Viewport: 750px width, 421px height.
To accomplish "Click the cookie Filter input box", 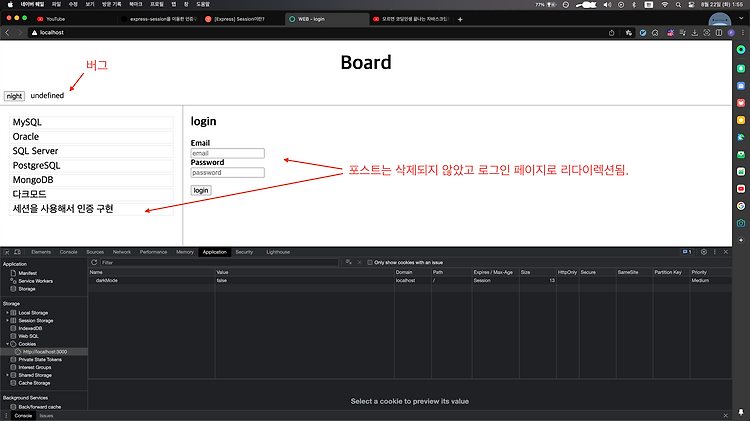I will [220, 263].
